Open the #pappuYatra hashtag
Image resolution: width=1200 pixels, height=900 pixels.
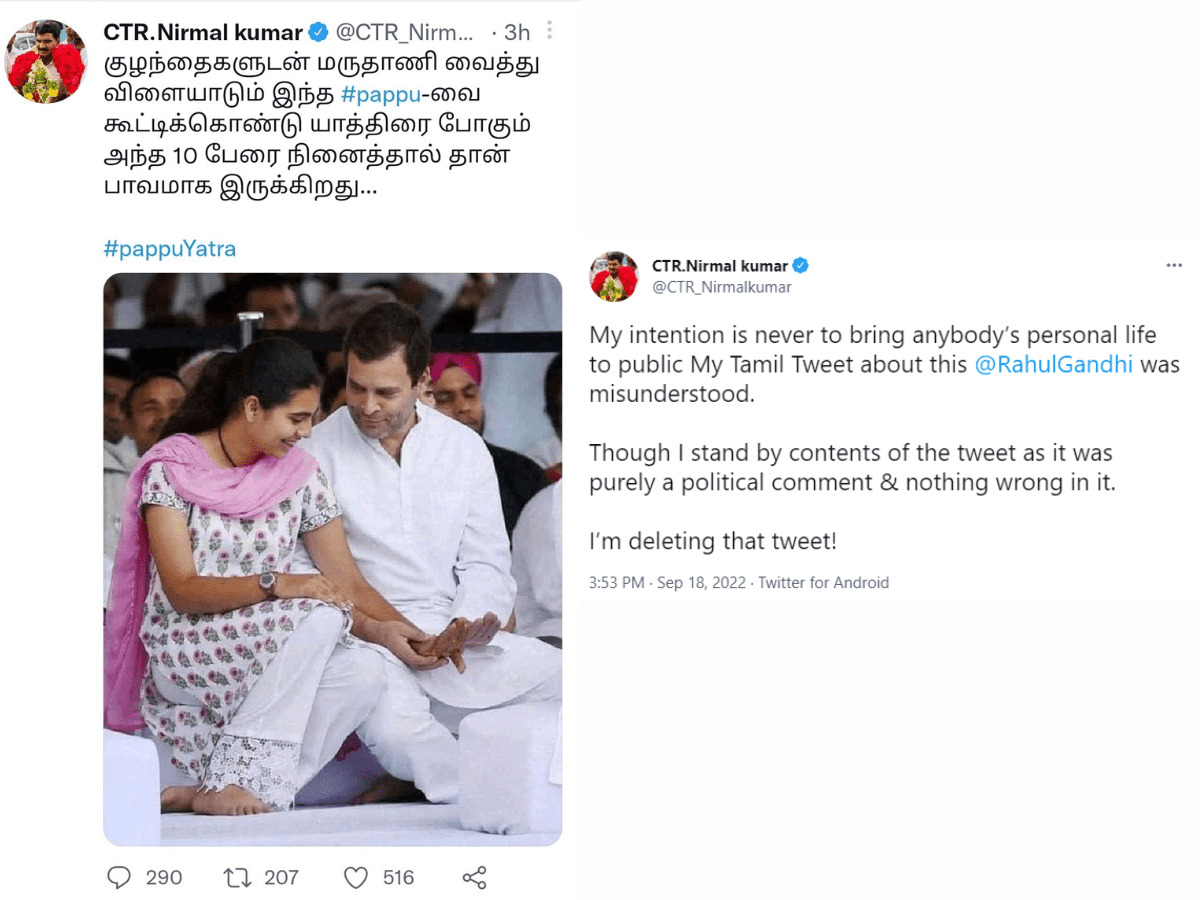(x=170, y=249)
